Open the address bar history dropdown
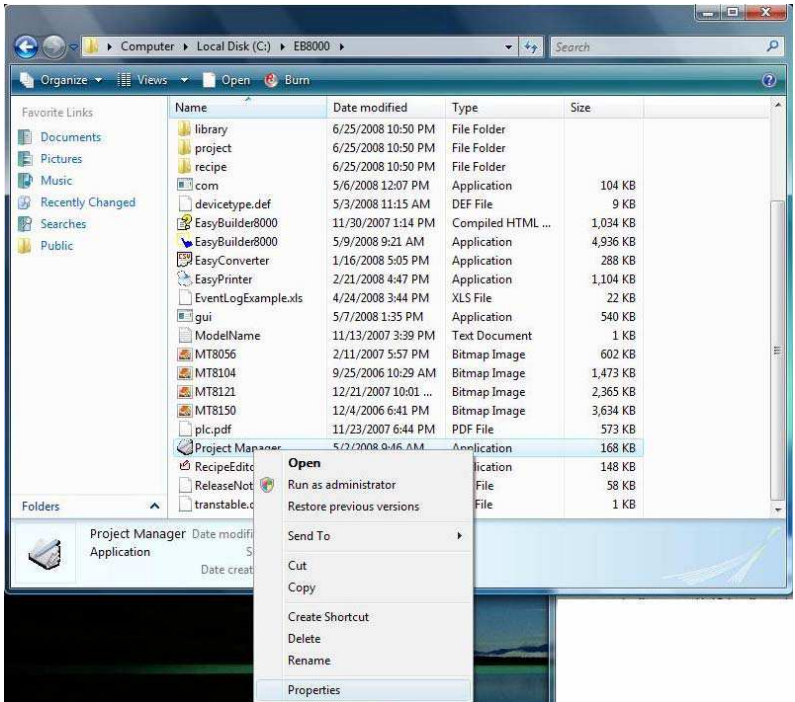This screenshot has height=702, width=795. [508, 47]
